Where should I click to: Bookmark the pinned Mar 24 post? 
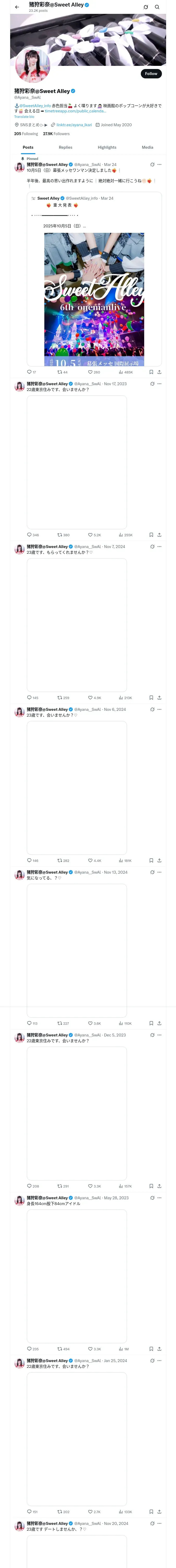(x=151, y=372)
